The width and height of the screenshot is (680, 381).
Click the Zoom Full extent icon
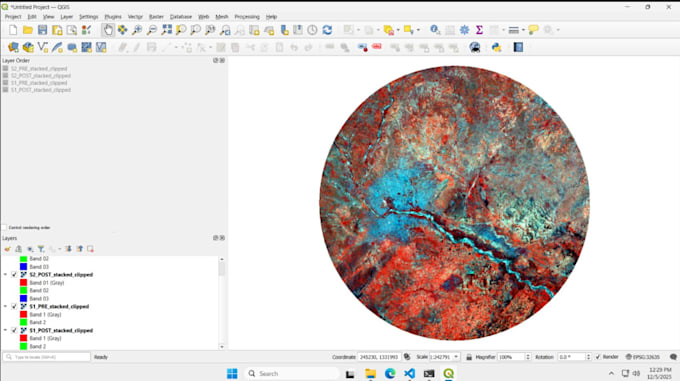(x=167, y=30)
